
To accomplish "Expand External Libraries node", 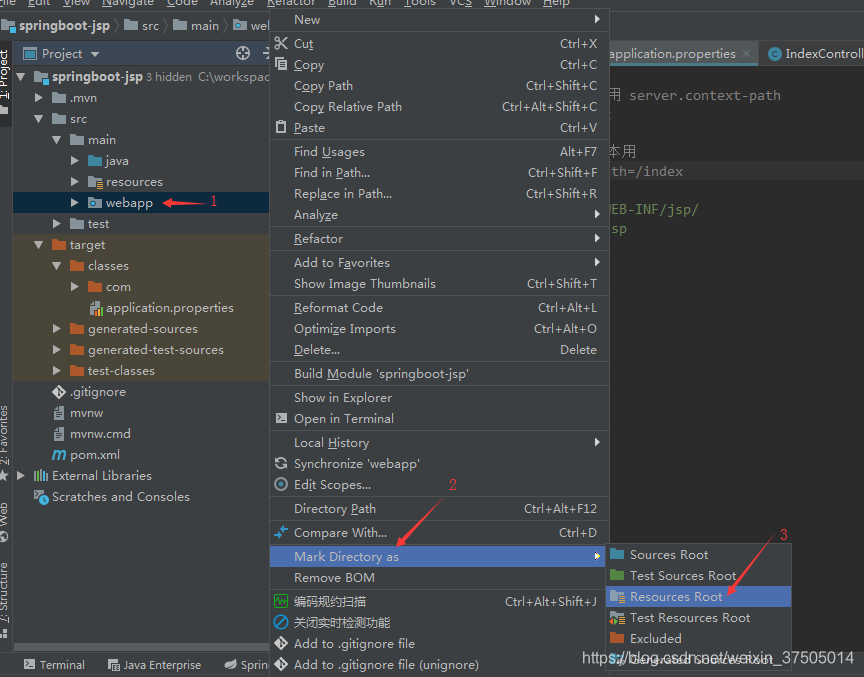I will [21, 475].
